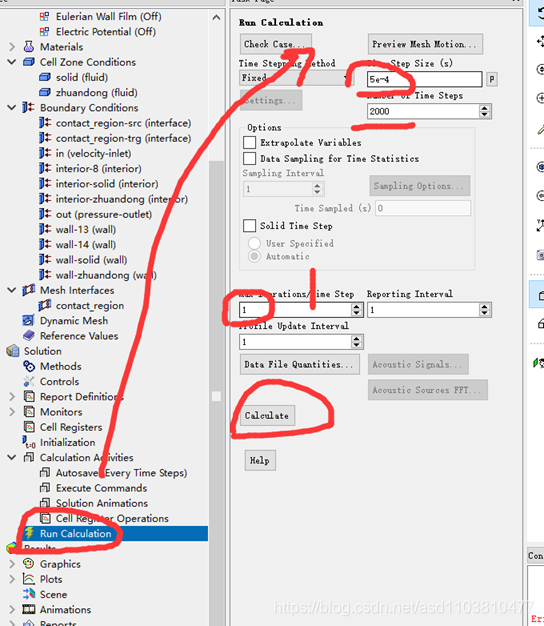
Task: Click the Controls icon
Action: click(29, 381)
